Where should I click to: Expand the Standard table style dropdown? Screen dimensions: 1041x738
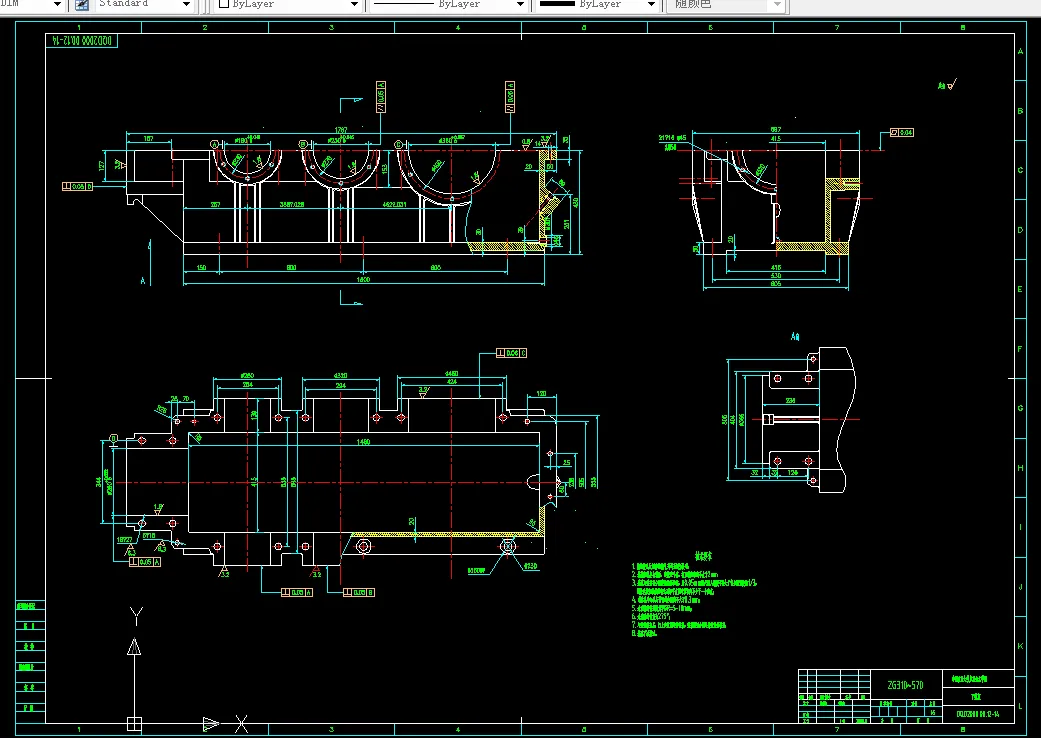tap(187, 5)
